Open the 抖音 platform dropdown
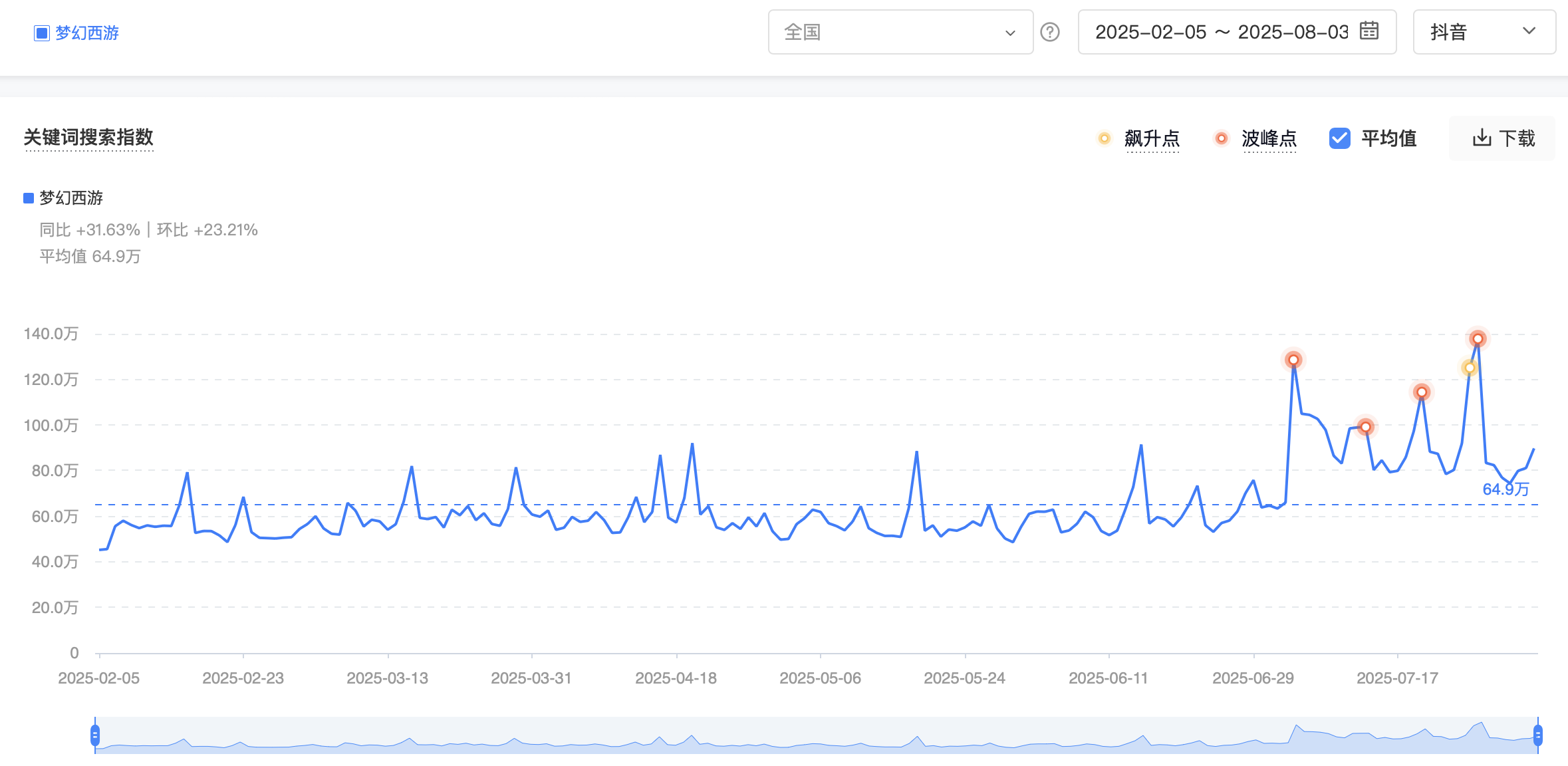This screenshot has width=1568, height=766. (x=1484, y=32)
